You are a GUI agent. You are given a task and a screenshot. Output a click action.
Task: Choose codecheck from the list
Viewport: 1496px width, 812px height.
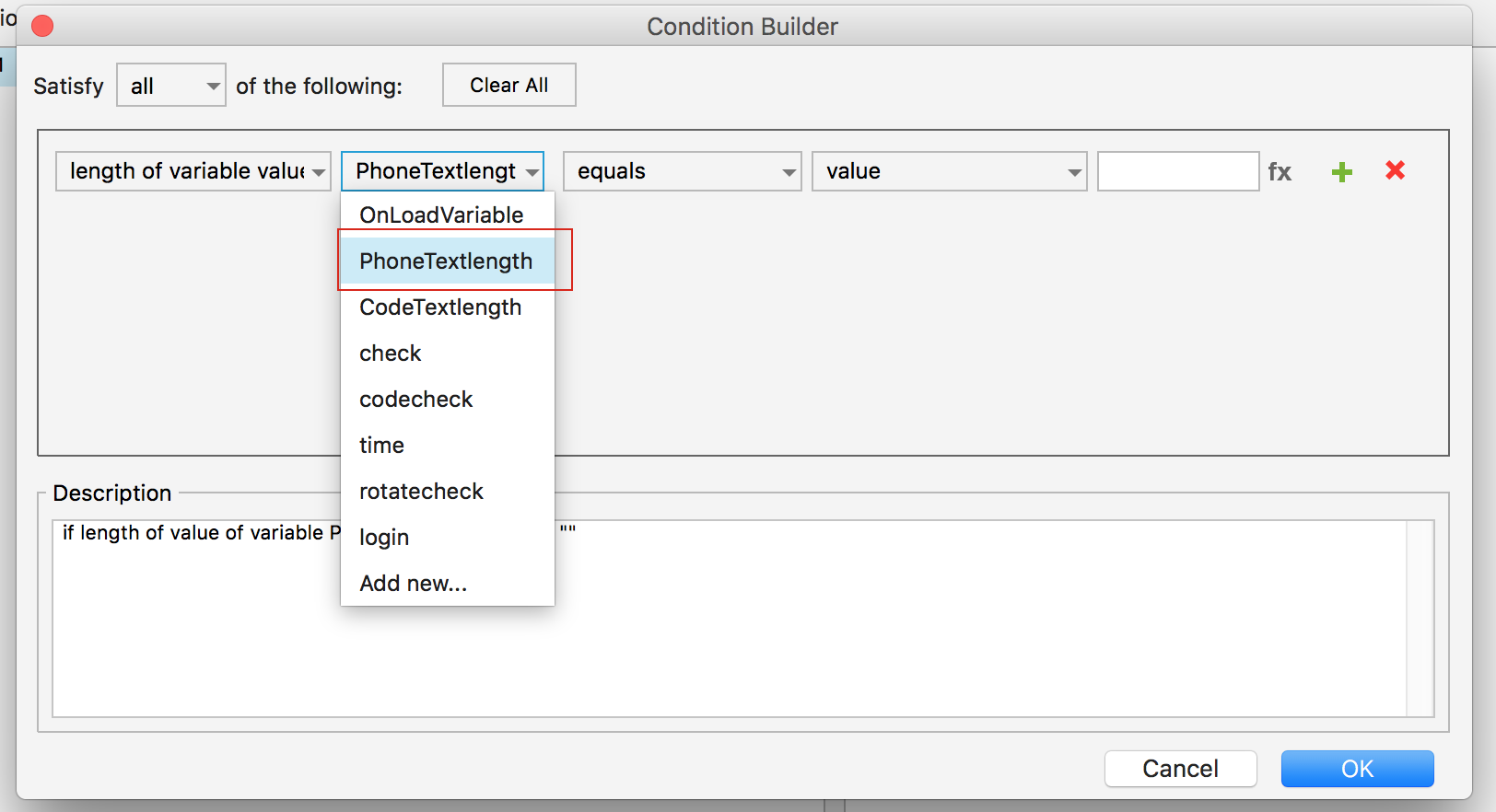coord(416,400)
